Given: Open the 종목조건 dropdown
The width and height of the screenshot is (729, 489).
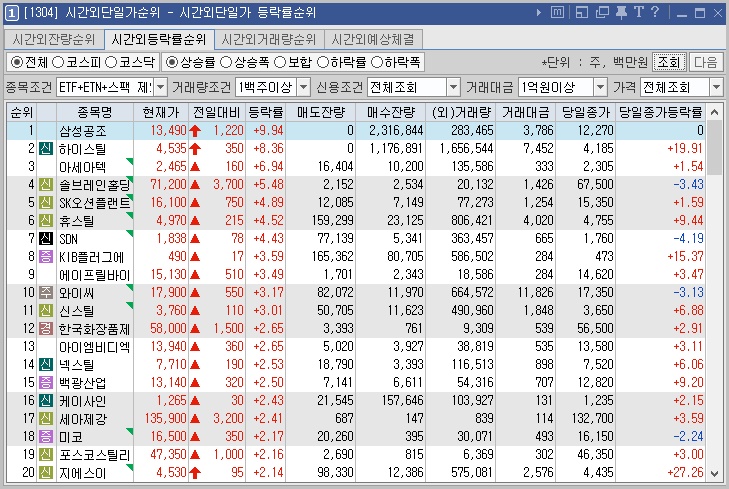Looking at the screenshot, I should [x=161, y=87].
